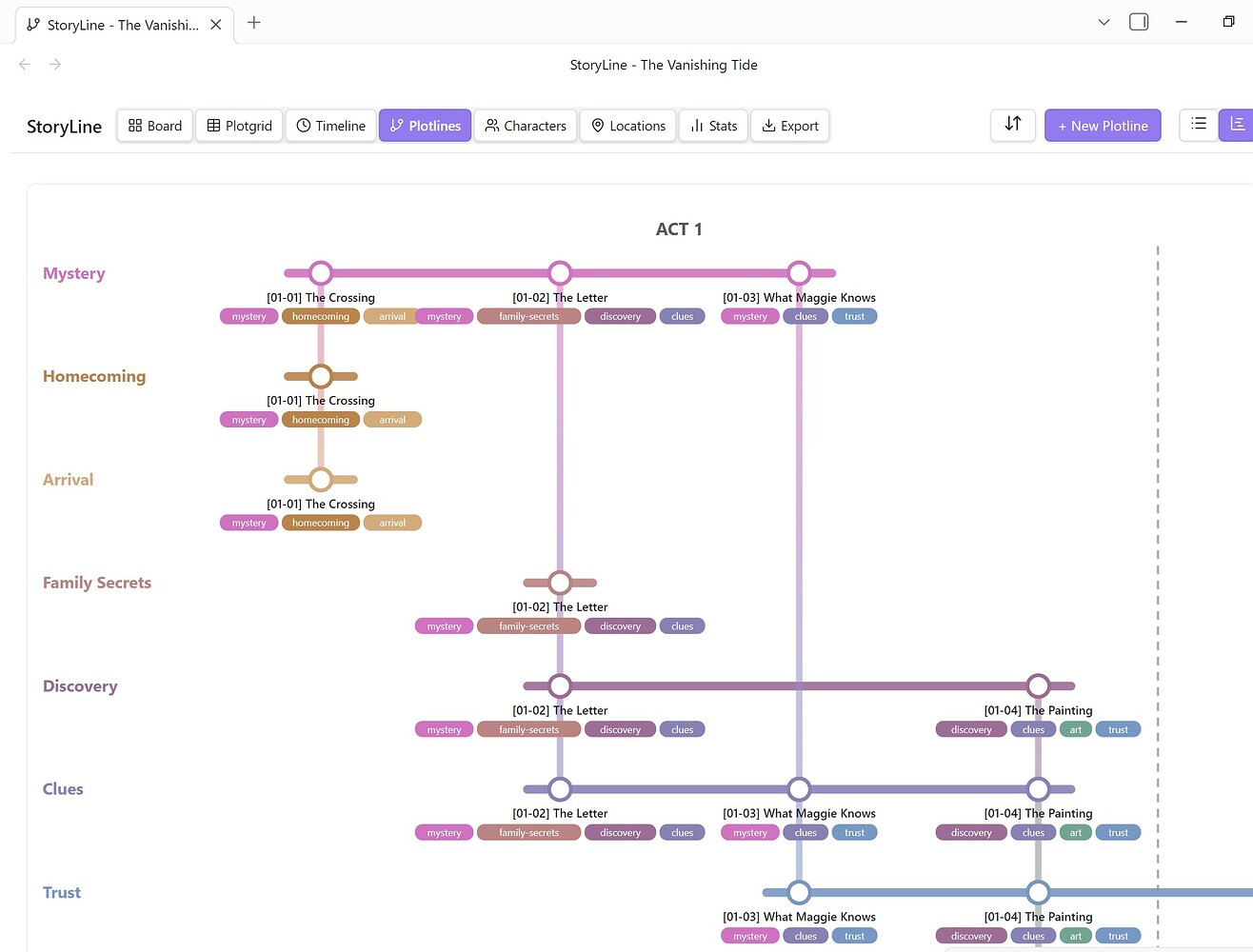This screenshot has width=1253, height=952.
Task: Open The Painting scene title on Clues line
Action: point(1038,813)
